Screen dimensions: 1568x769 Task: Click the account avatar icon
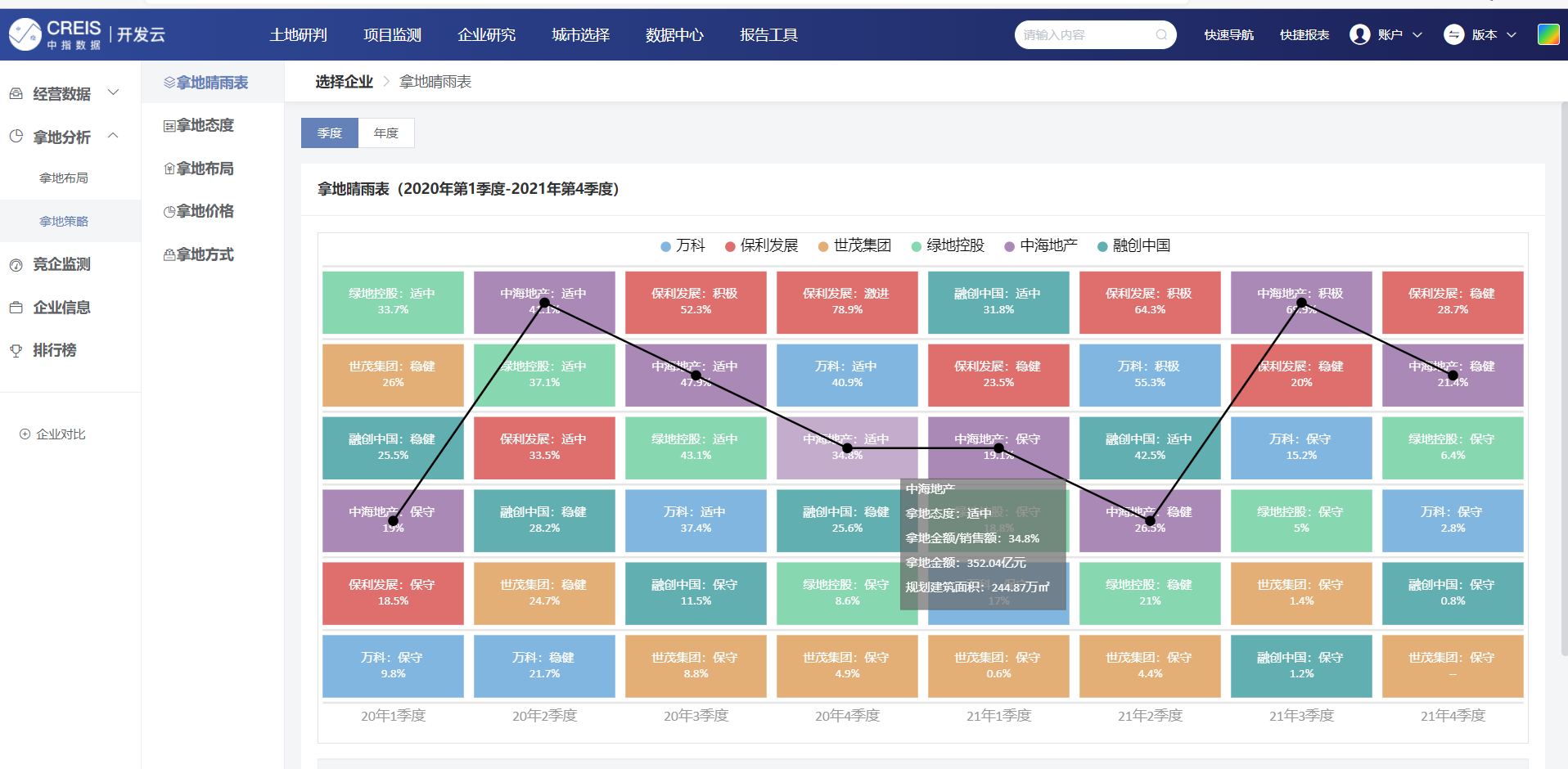pos(1360,34)
